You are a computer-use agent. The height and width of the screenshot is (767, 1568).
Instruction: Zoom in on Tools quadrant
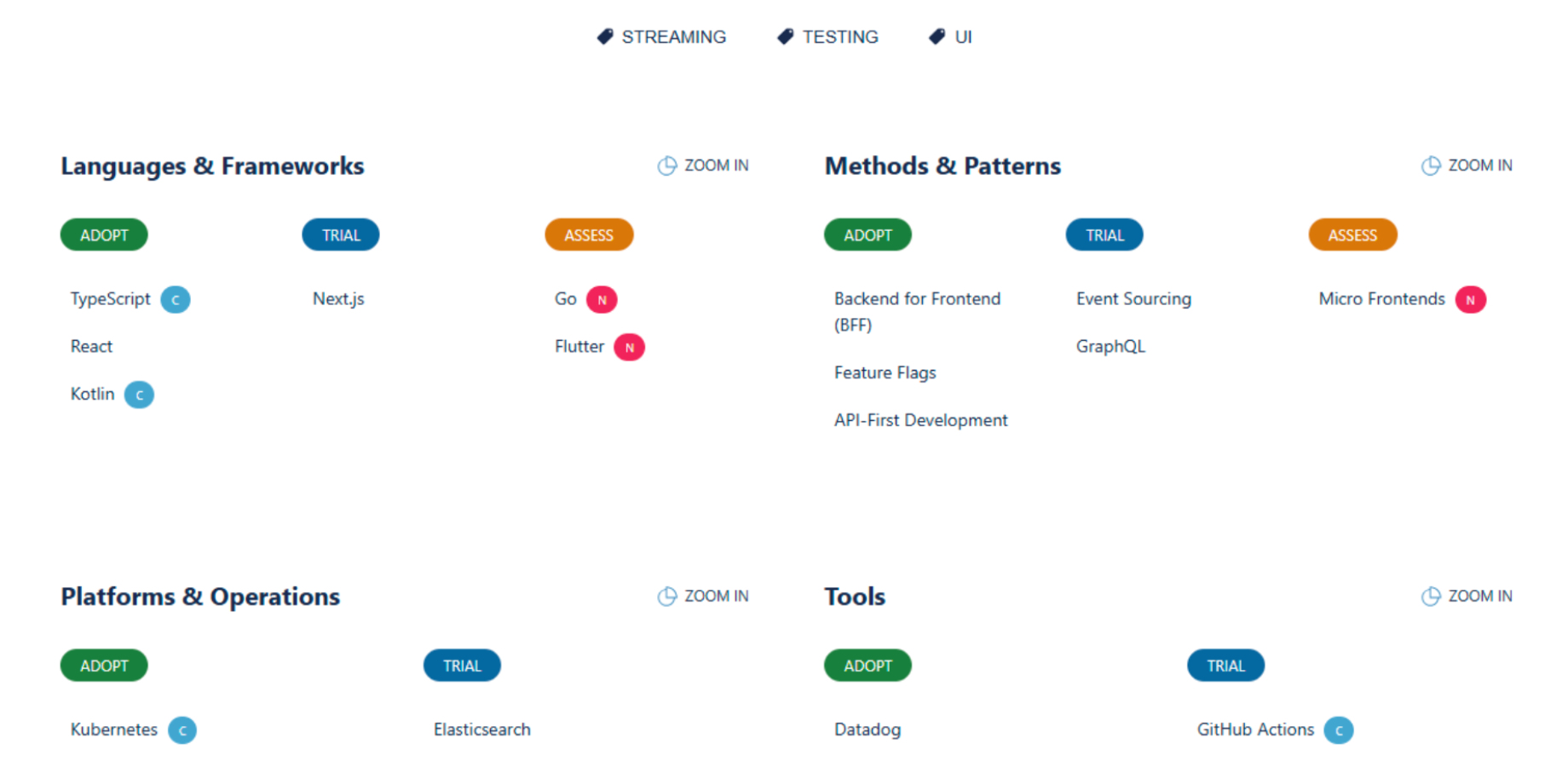tap(1467, 596)
